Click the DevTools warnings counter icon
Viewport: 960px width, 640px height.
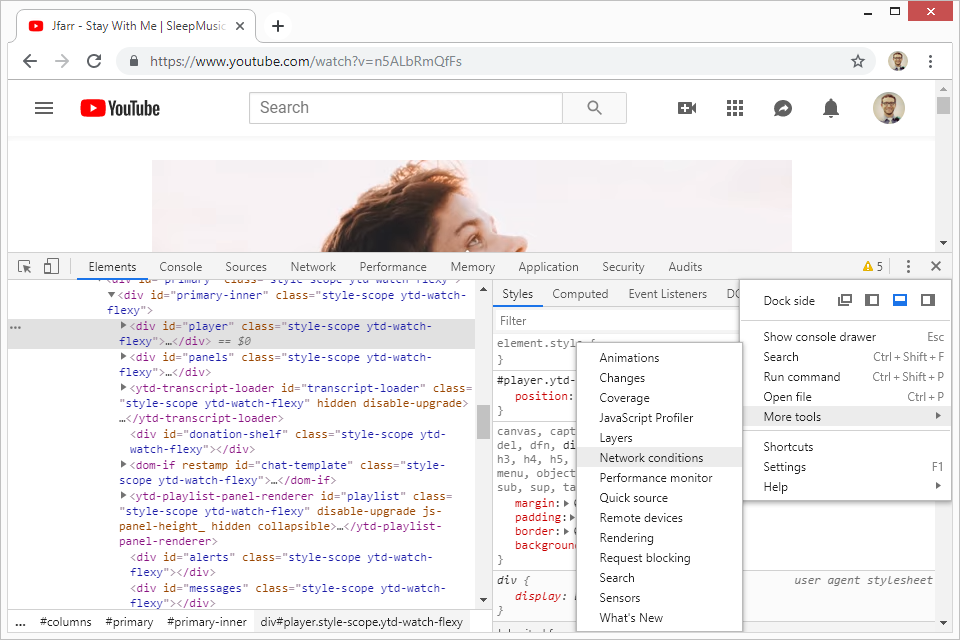(872, 267)
